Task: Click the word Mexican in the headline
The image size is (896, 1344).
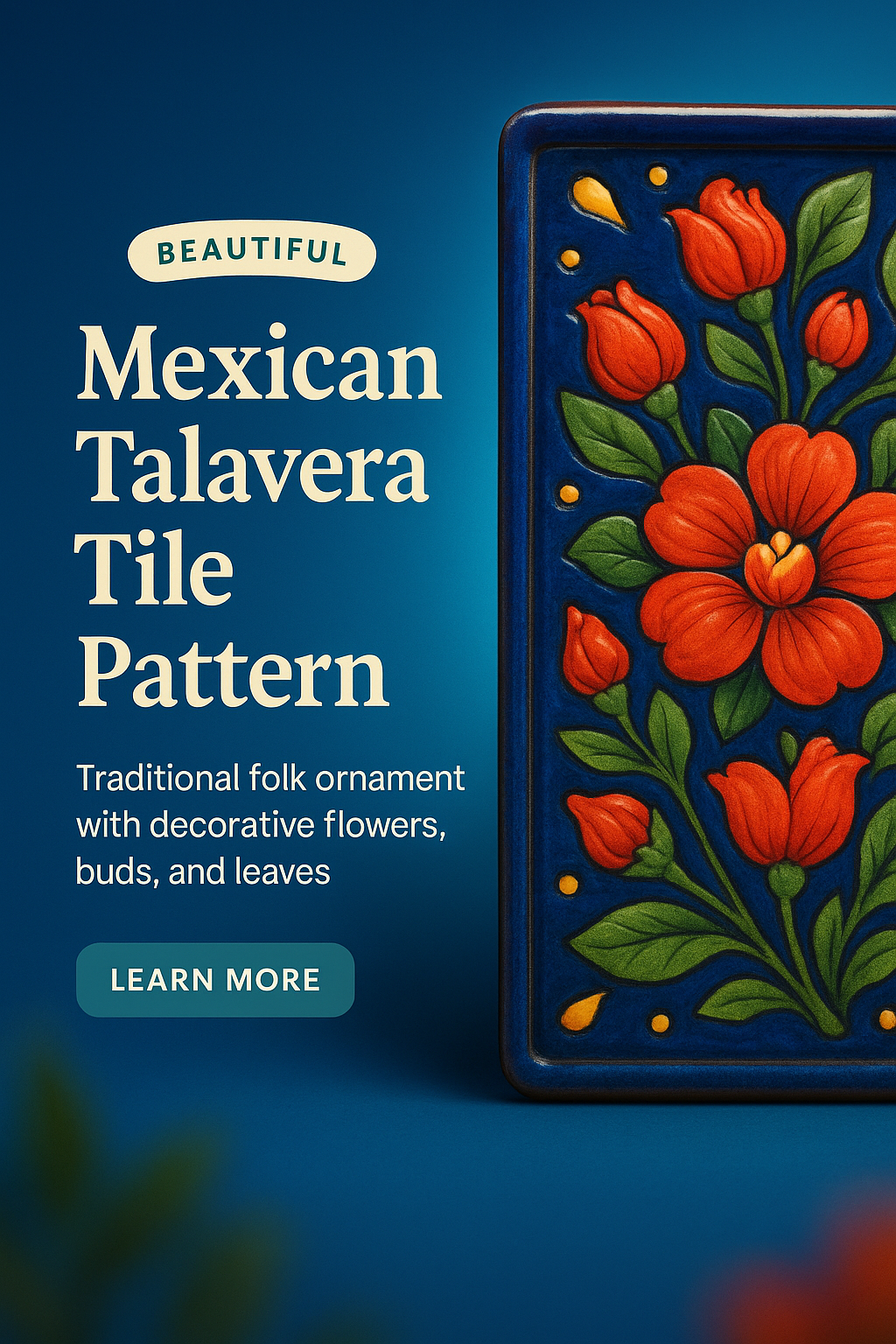Action: click(x=260, y=363)
